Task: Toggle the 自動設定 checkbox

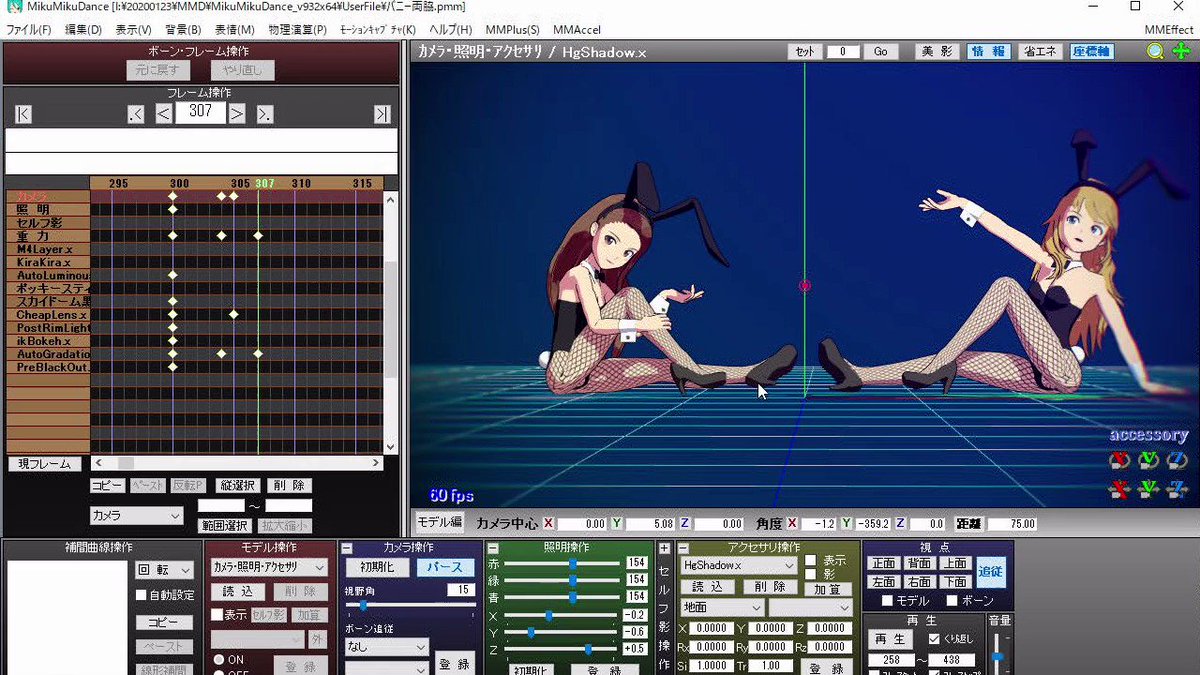Action: [x=141, y=595]
